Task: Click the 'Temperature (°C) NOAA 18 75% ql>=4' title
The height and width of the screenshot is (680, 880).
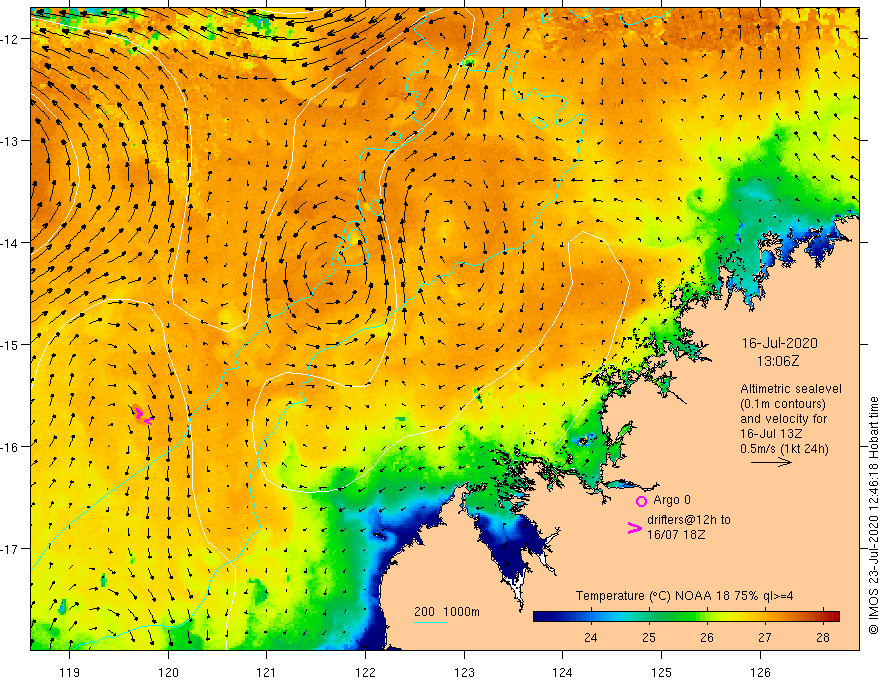Action: (x=684, y=596)
